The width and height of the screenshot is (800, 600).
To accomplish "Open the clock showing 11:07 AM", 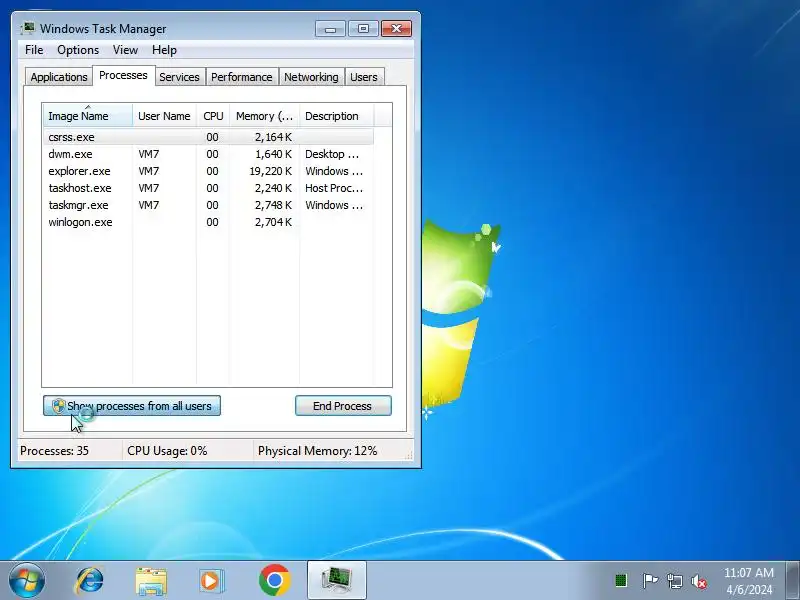I will [x=749, y=581].
